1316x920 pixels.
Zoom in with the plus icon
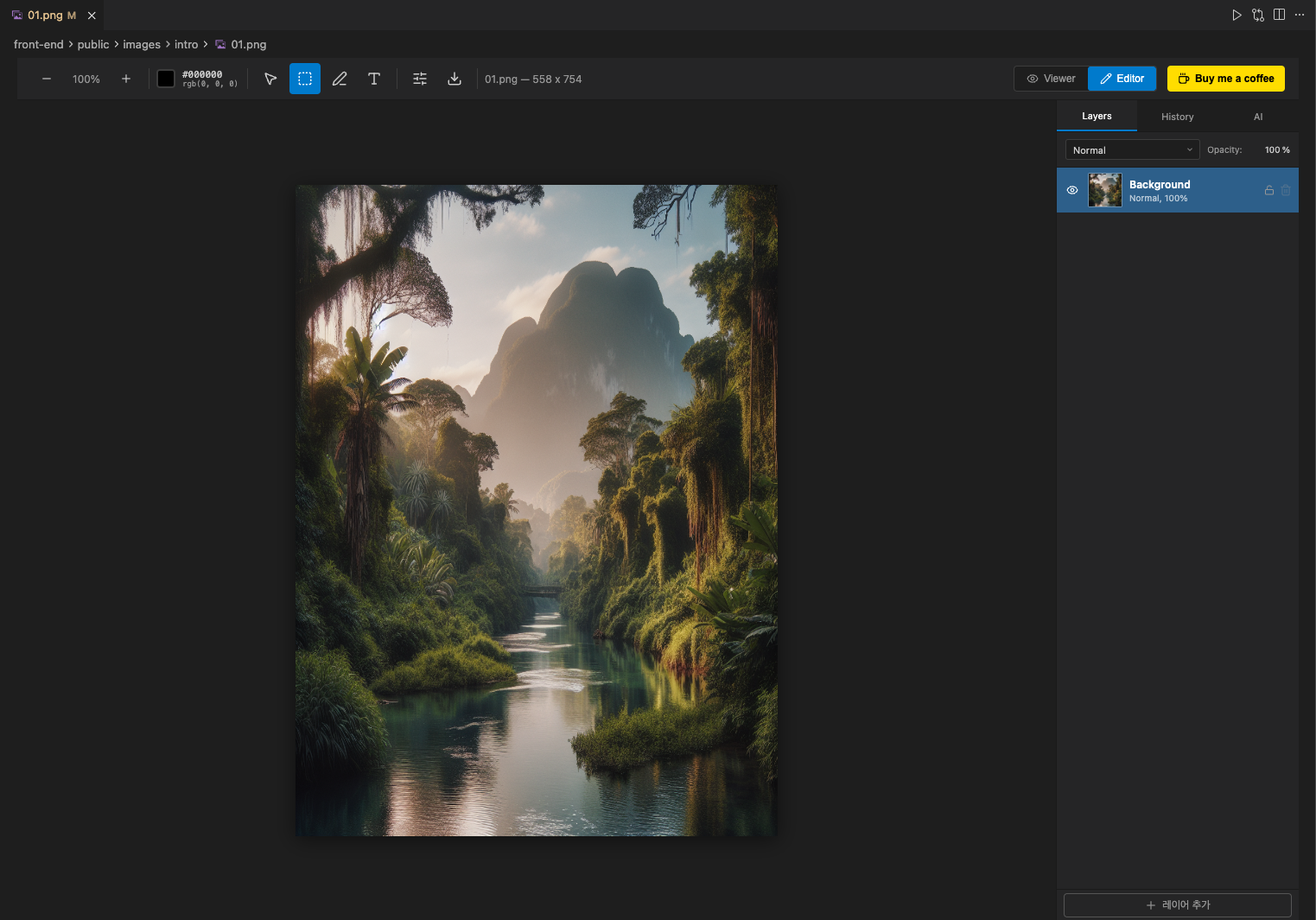coord(126,79)
